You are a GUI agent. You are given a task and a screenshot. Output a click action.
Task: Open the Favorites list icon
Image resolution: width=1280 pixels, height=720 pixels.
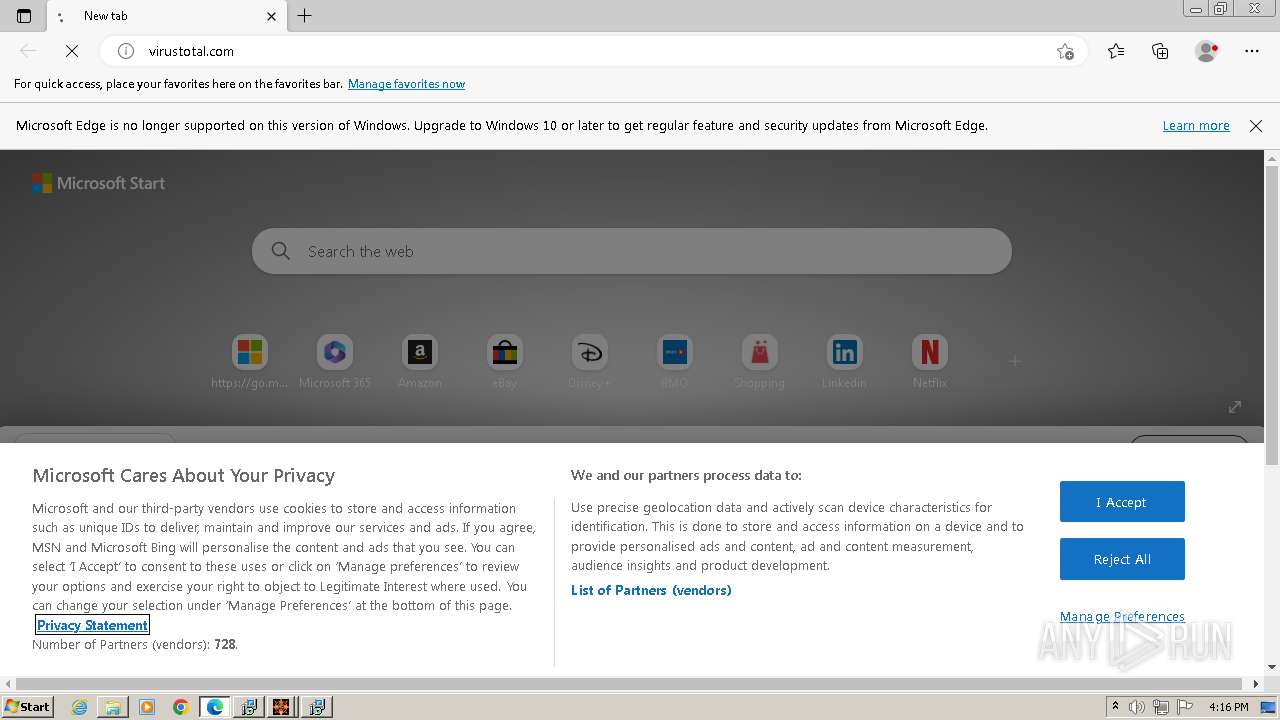(1116, 51)
